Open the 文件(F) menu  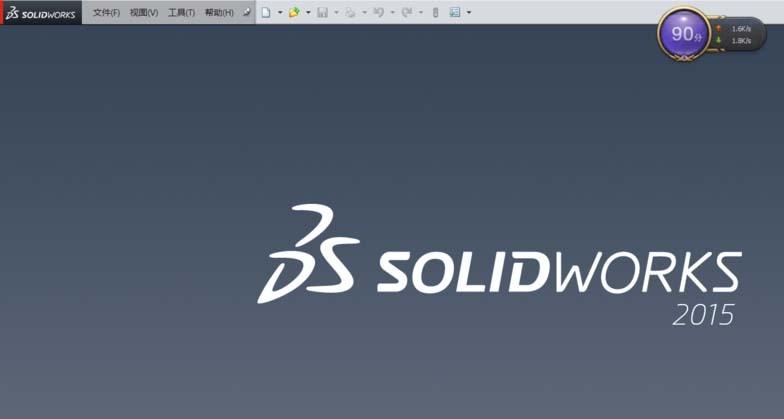click(106, 12)
